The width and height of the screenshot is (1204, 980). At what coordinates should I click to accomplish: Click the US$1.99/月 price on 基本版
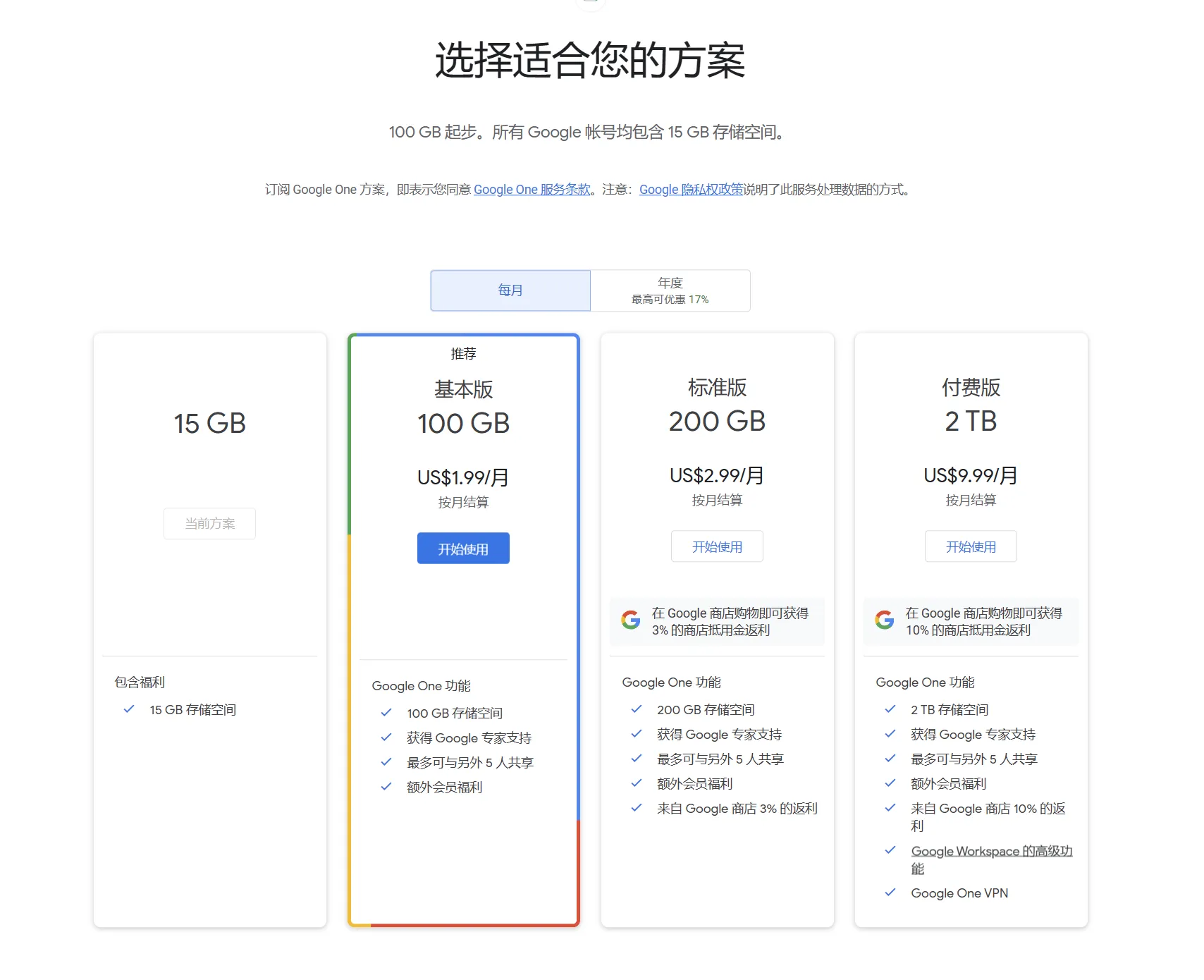pos(463,478)
